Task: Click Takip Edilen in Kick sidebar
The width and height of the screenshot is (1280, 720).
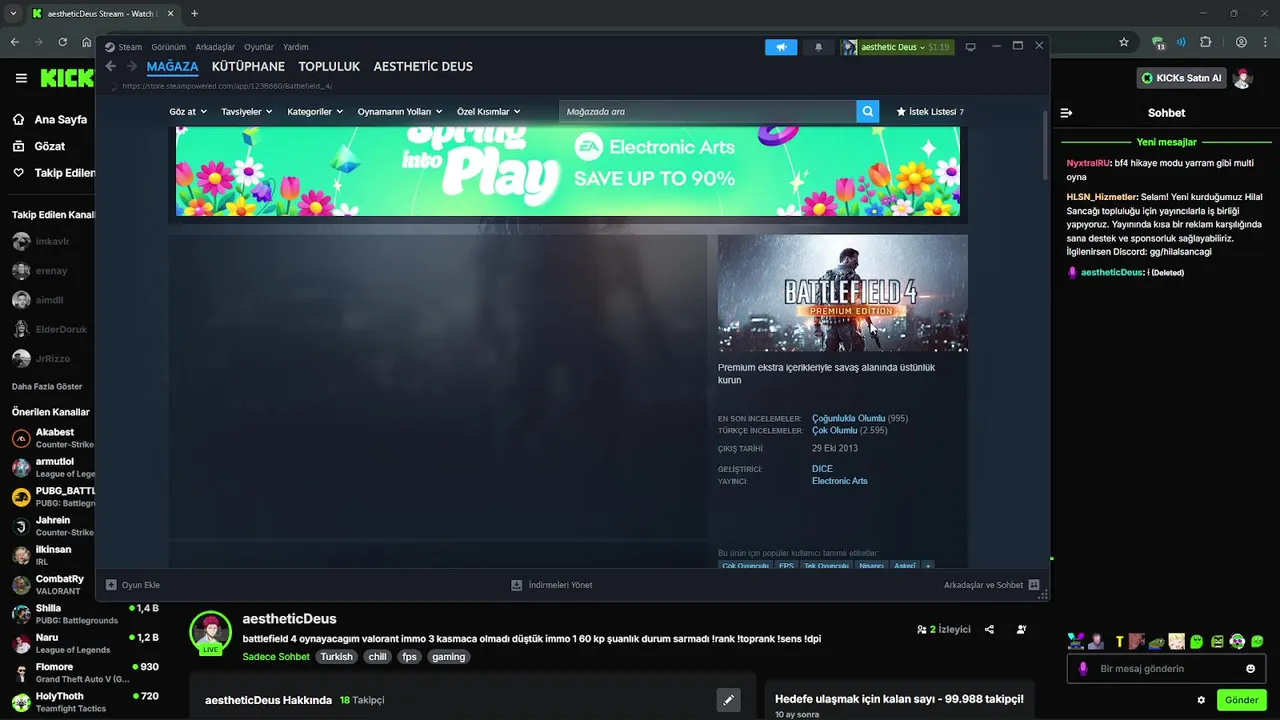Action: point(52,173)
